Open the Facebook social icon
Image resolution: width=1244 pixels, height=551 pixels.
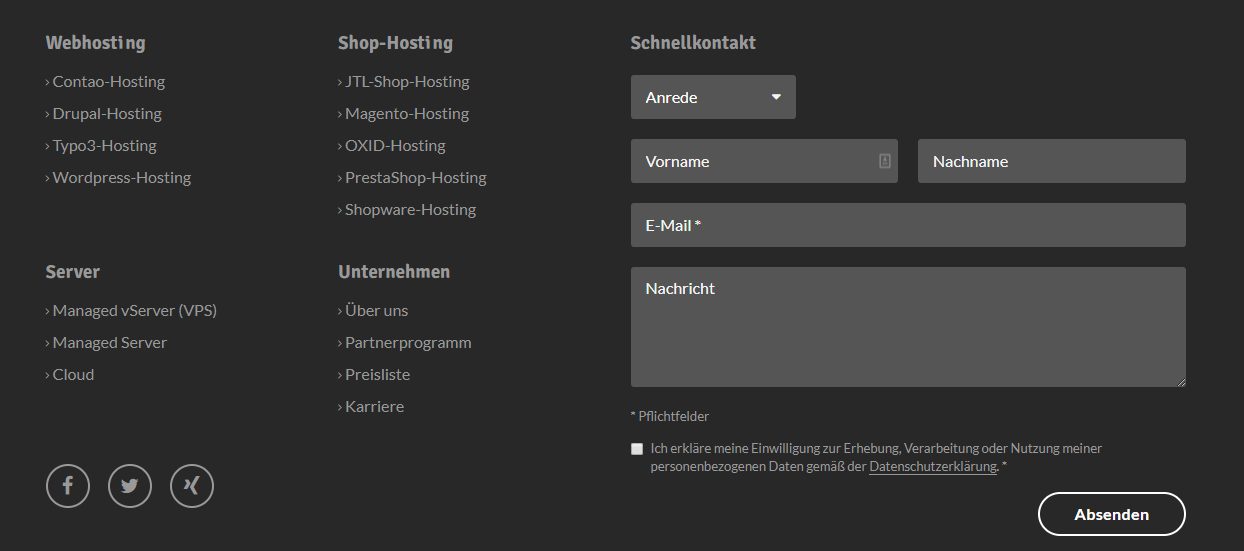tap(68, 487)
